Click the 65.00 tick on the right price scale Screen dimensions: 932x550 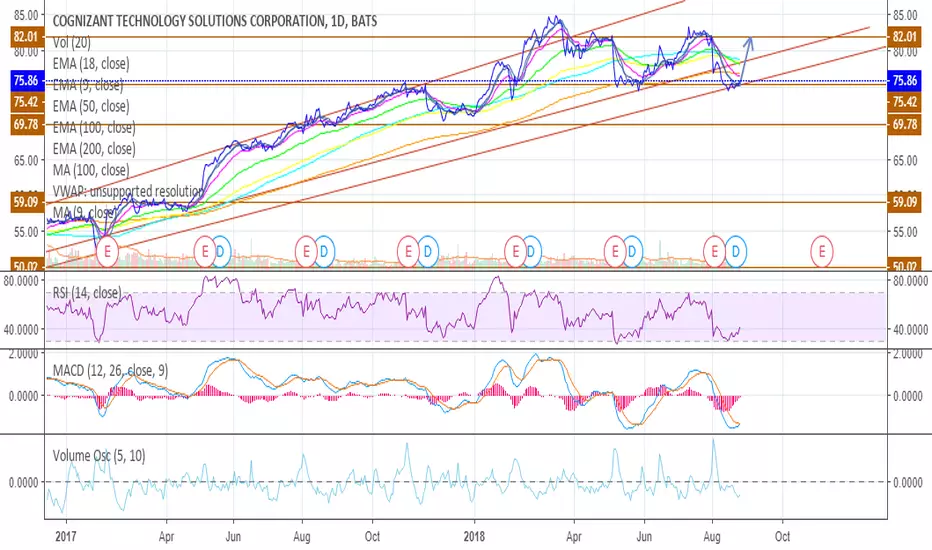click(x=906, y=161)
